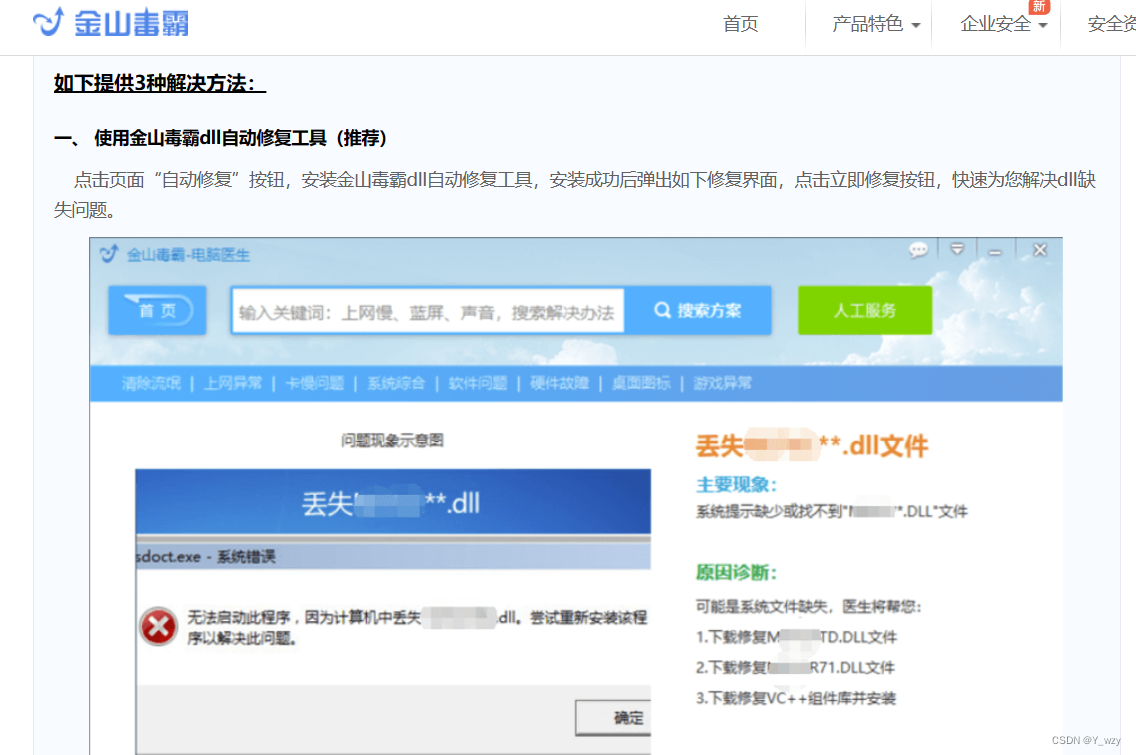
Task: Click the 金山毒霸 website logo
Action: [108, 22]
